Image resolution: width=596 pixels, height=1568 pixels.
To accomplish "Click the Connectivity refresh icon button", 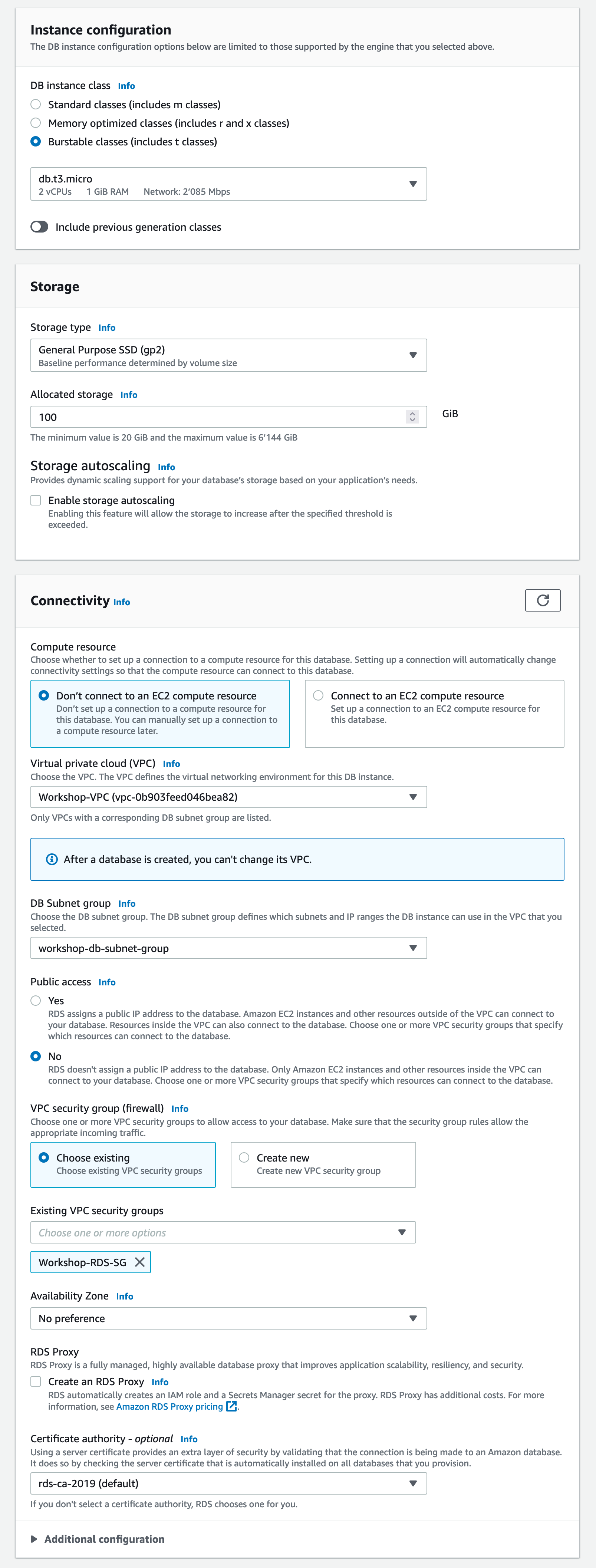I will point(543,600).
